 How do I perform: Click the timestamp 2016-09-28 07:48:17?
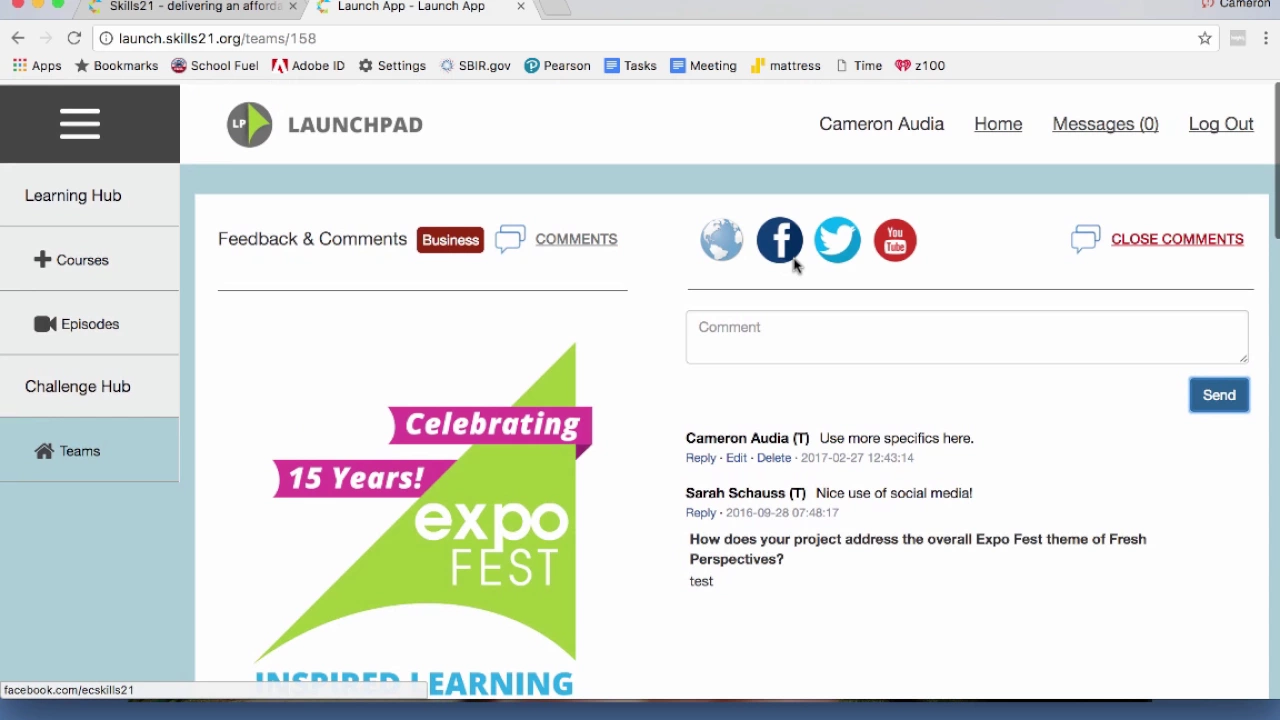pos(782,513)
